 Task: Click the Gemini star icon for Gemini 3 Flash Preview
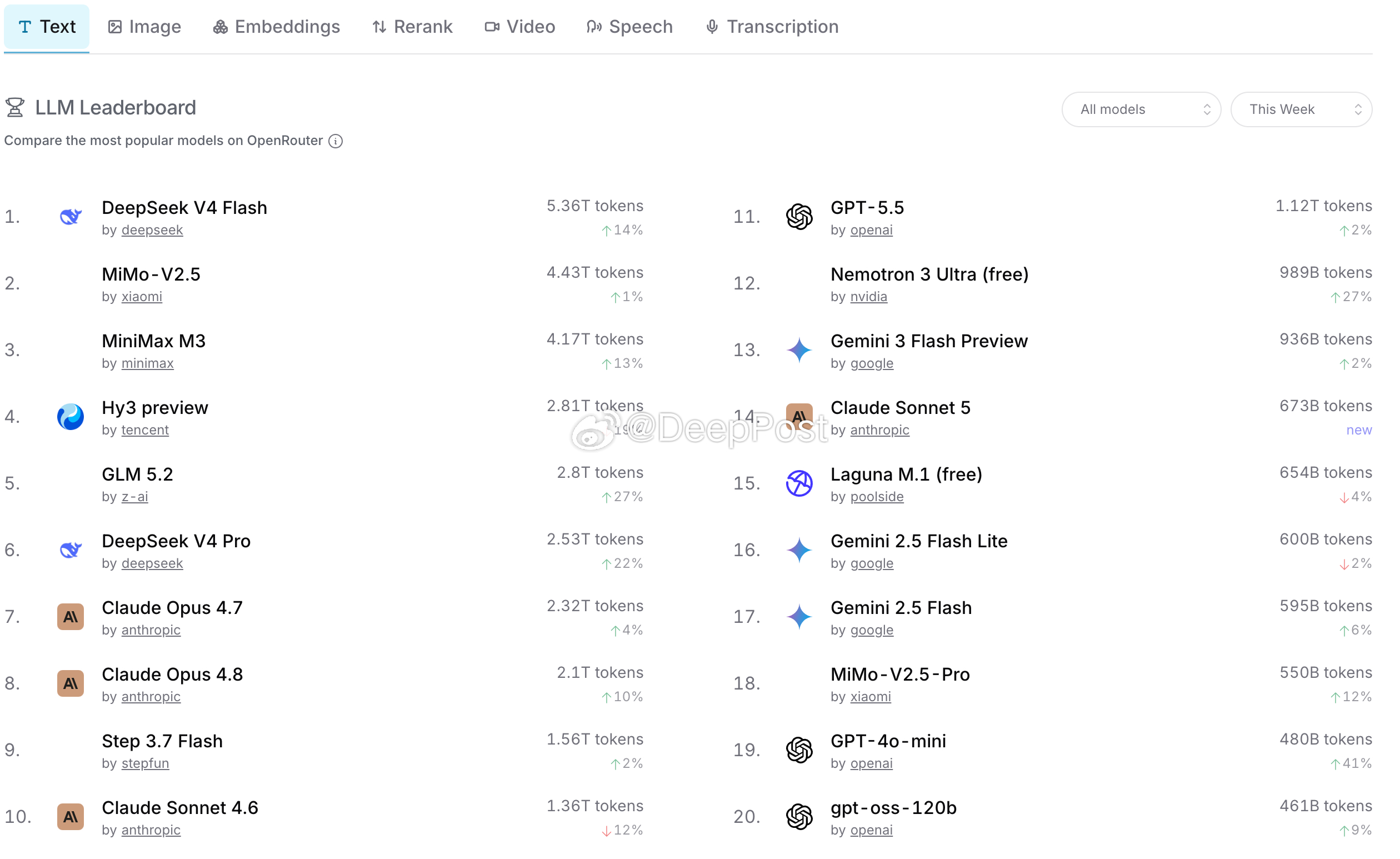pos(799,350)
